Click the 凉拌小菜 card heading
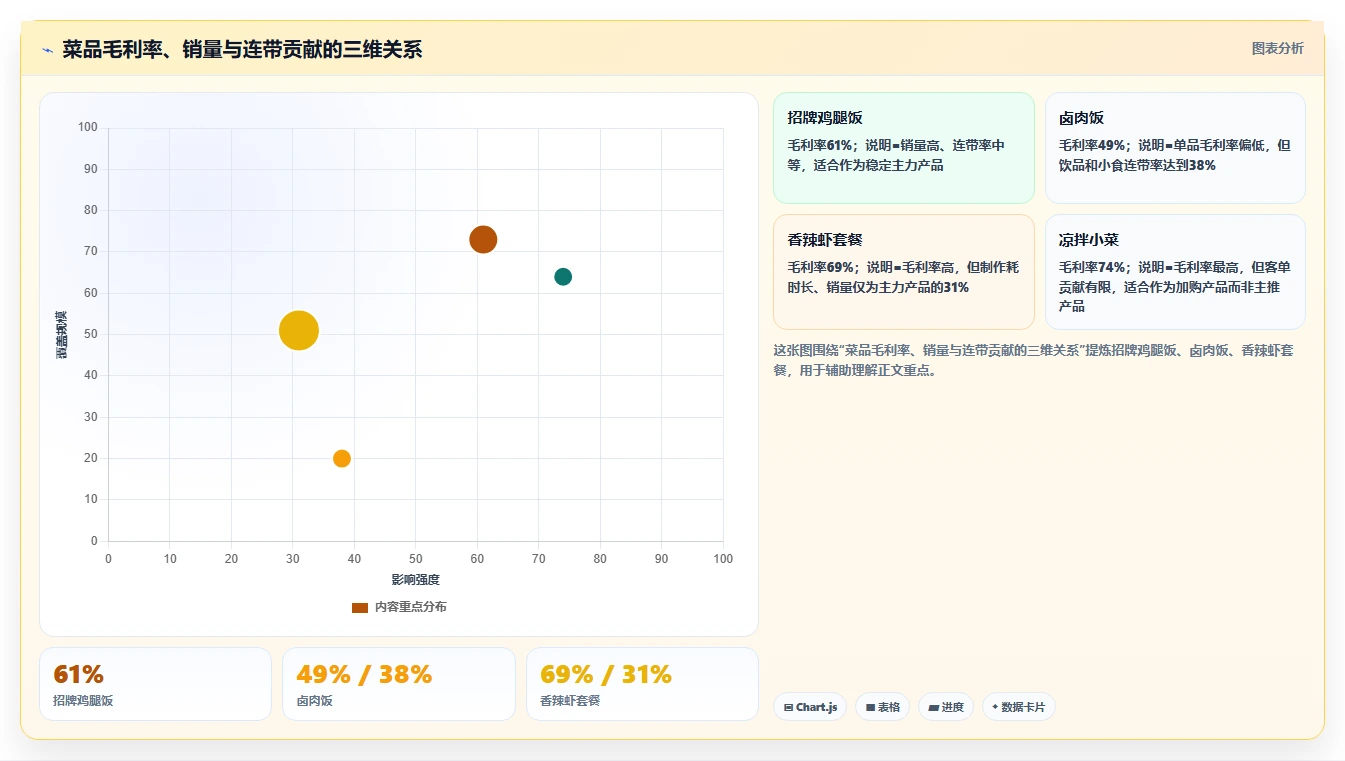The width and height of the screenshot is (1345, 761). [1089, 240]
